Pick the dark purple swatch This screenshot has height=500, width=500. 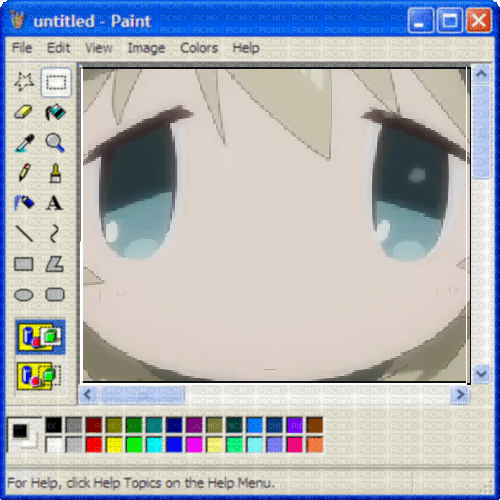194,425
